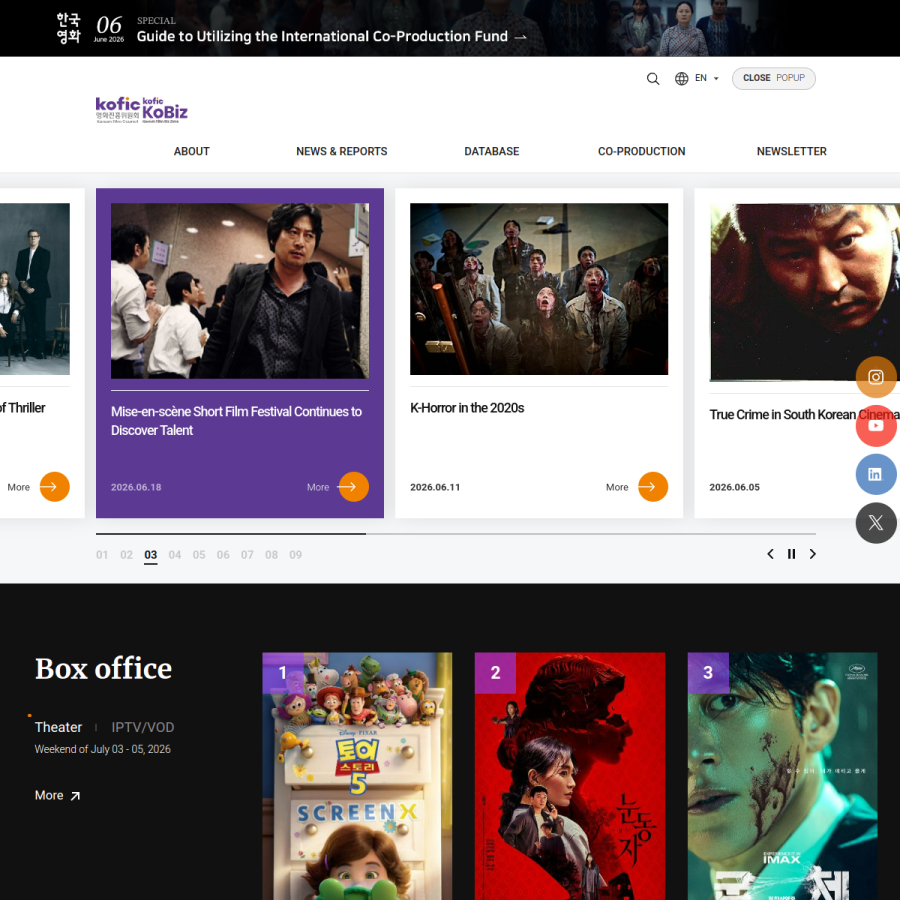Open Box office More link
The width and height of the screenshot is (900, 900).
click(57, 796)
